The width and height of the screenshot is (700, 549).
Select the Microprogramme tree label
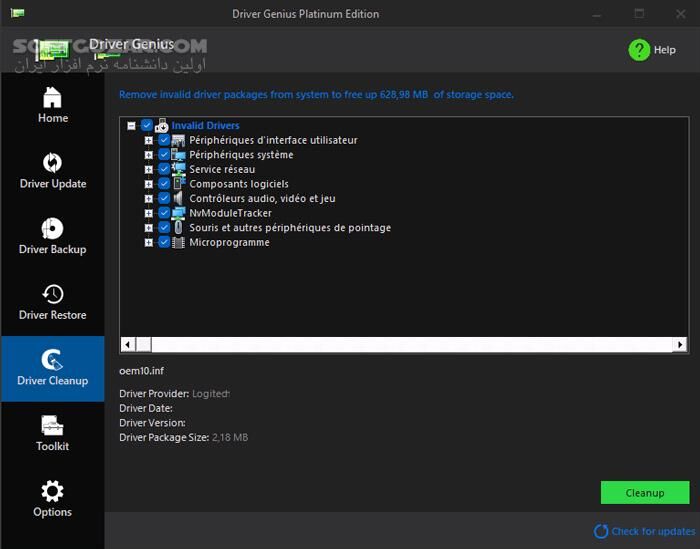[229, 242]
